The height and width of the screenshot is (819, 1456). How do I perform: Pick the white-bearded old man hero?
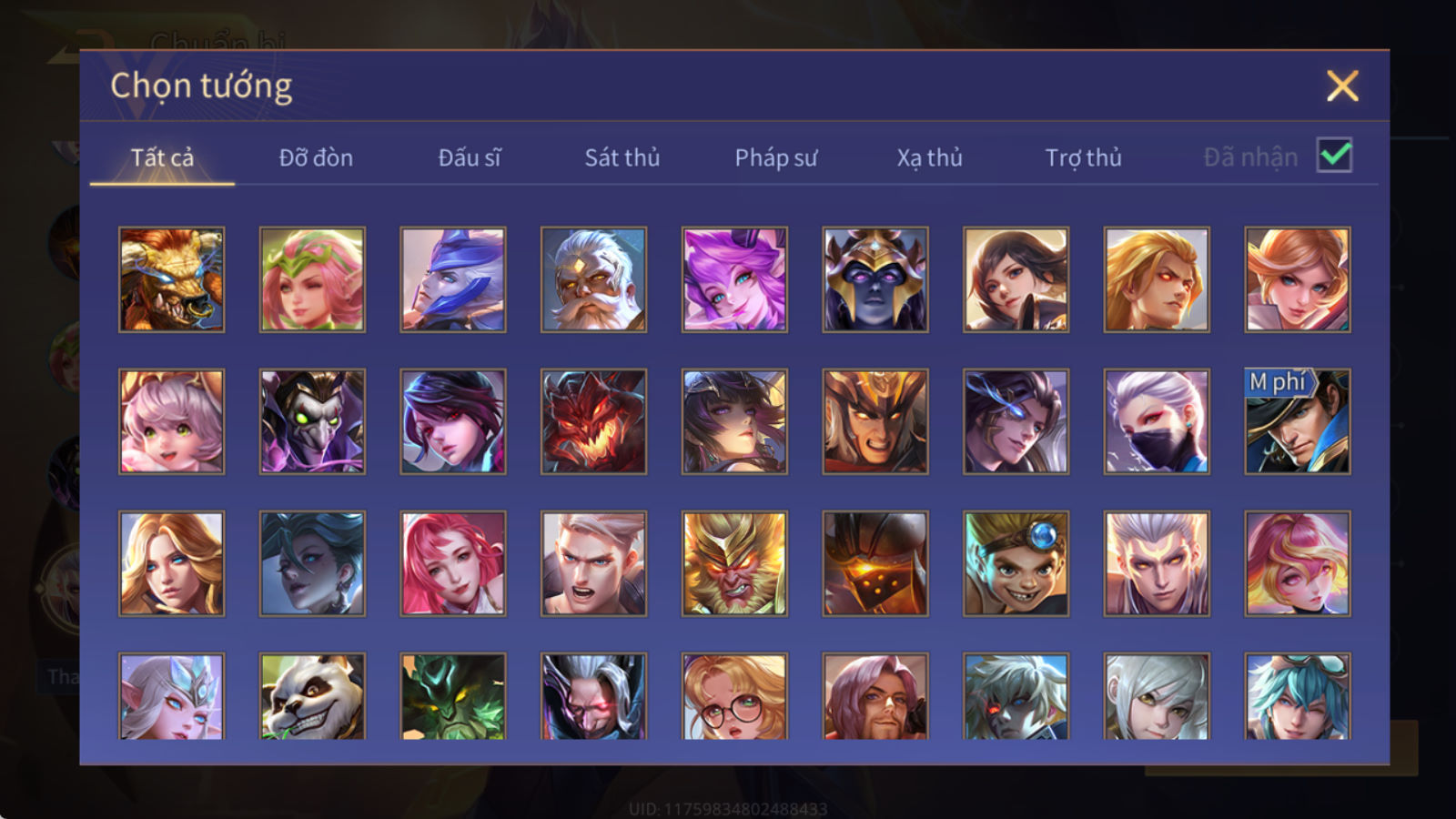coord(593,279)
